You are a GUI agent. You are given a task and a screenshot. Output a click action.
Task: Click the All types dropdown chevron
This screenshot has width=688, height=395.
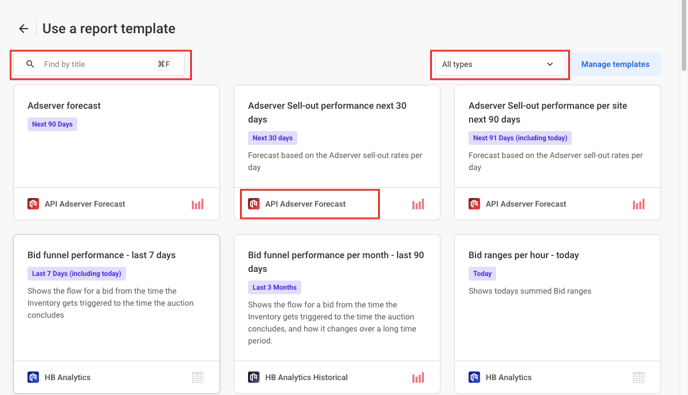coord(550,64)
